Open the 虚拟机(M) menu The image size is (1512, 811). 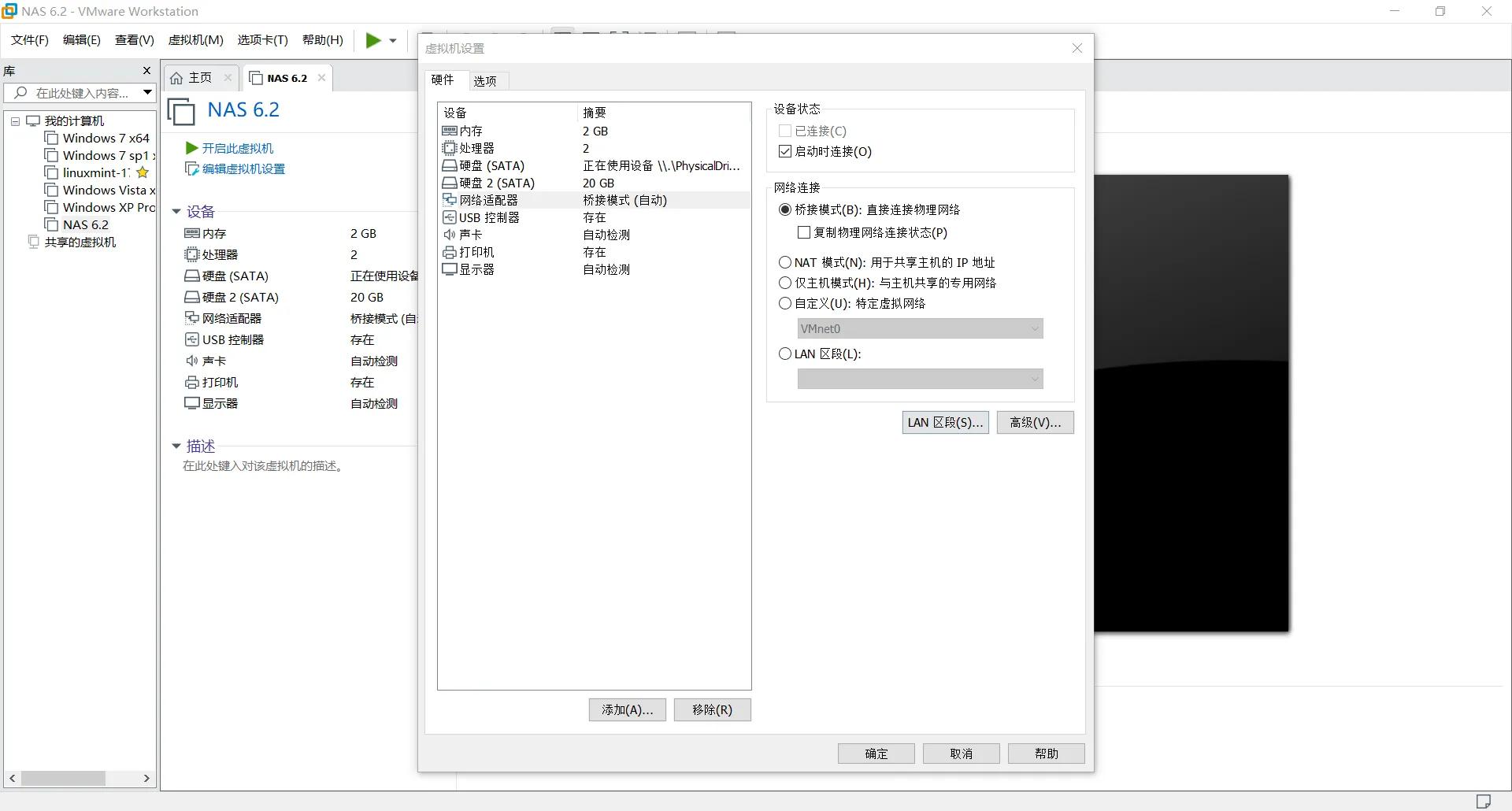point(195,40)
